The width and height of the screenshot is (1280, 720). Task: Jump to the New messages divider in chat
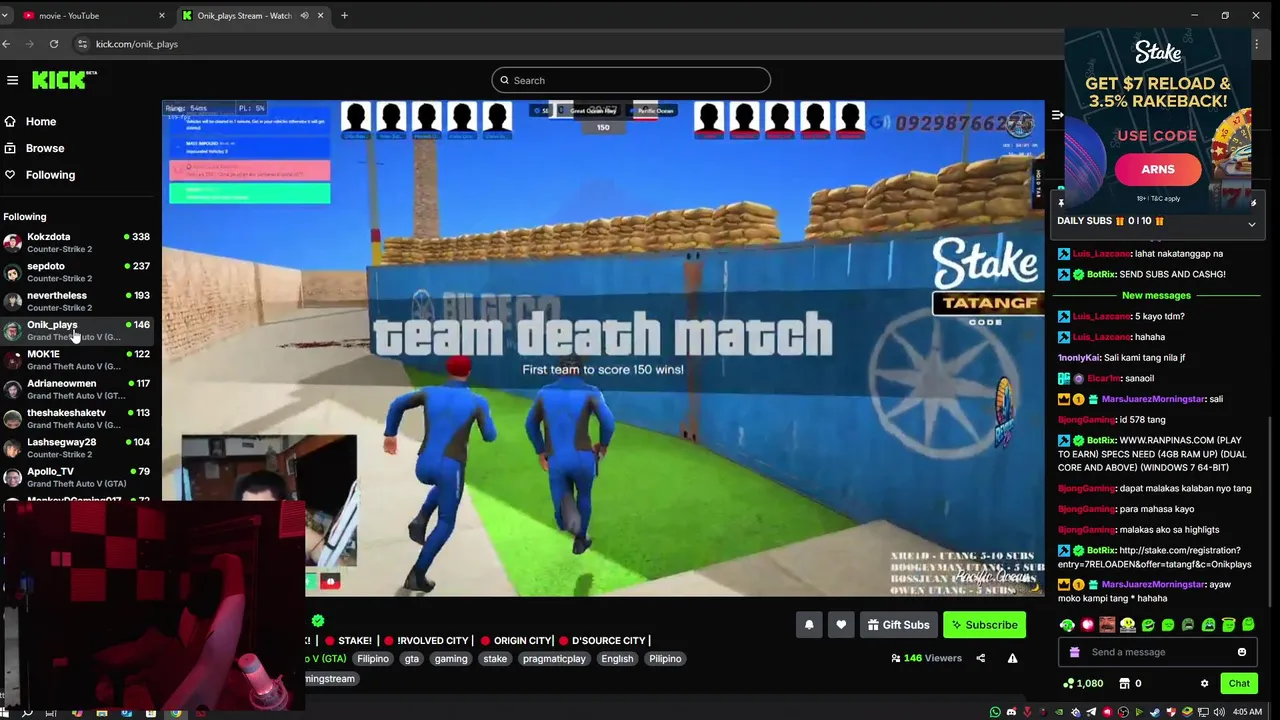(1156, 295)
